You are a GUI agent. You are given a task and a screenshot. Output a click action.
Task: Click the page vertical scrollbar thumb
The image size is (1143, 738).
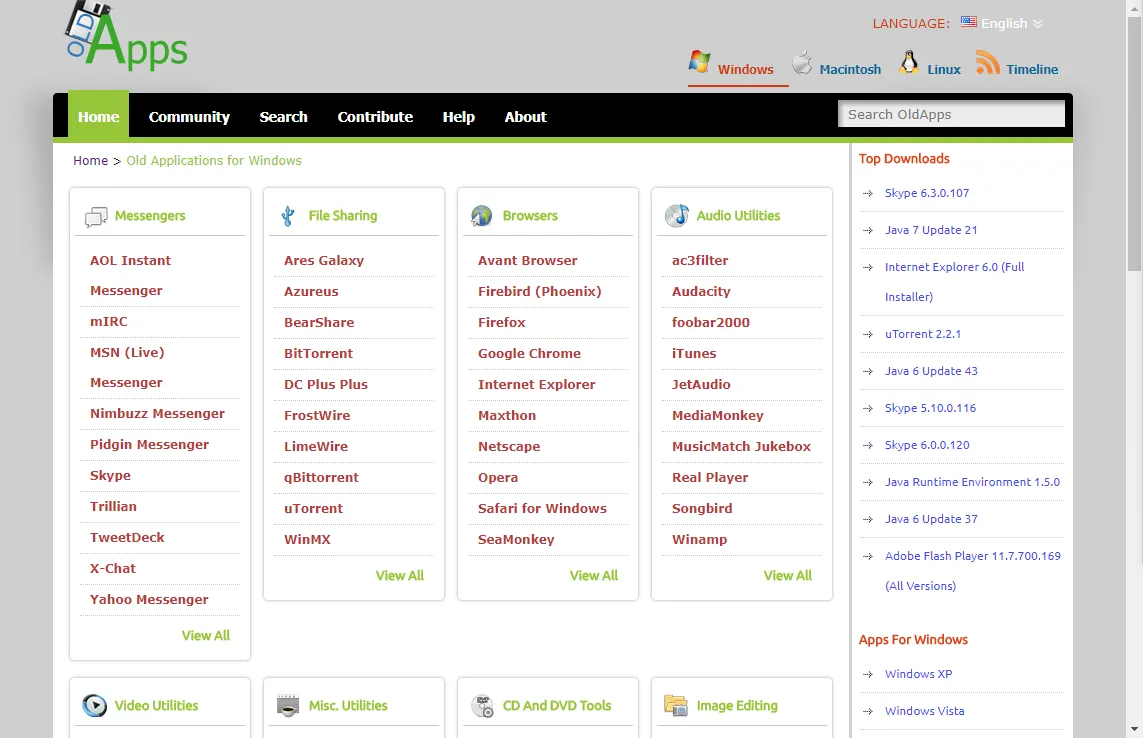tap(1134, 142)
